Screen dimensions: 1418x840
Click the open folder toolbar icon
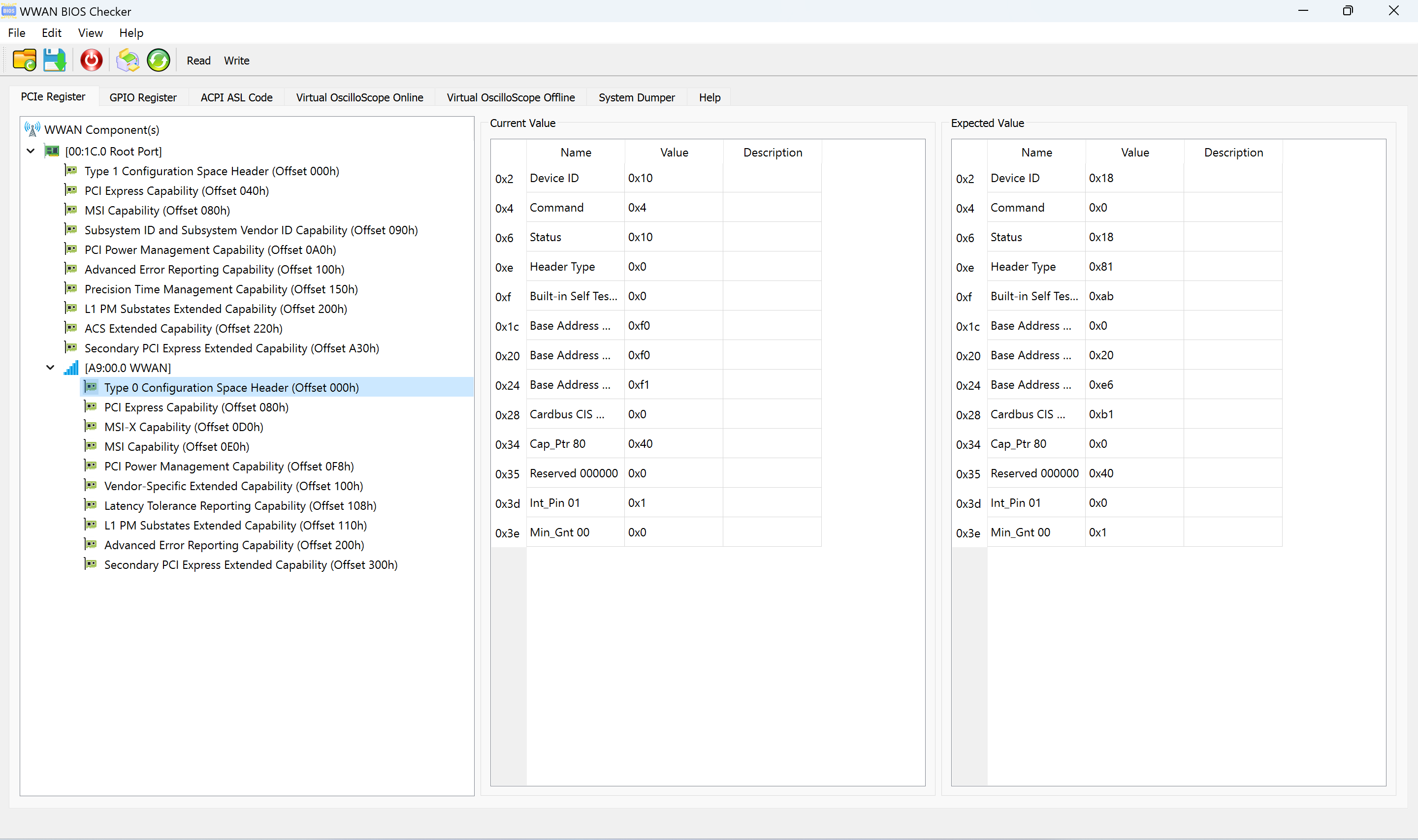[24, 60]
